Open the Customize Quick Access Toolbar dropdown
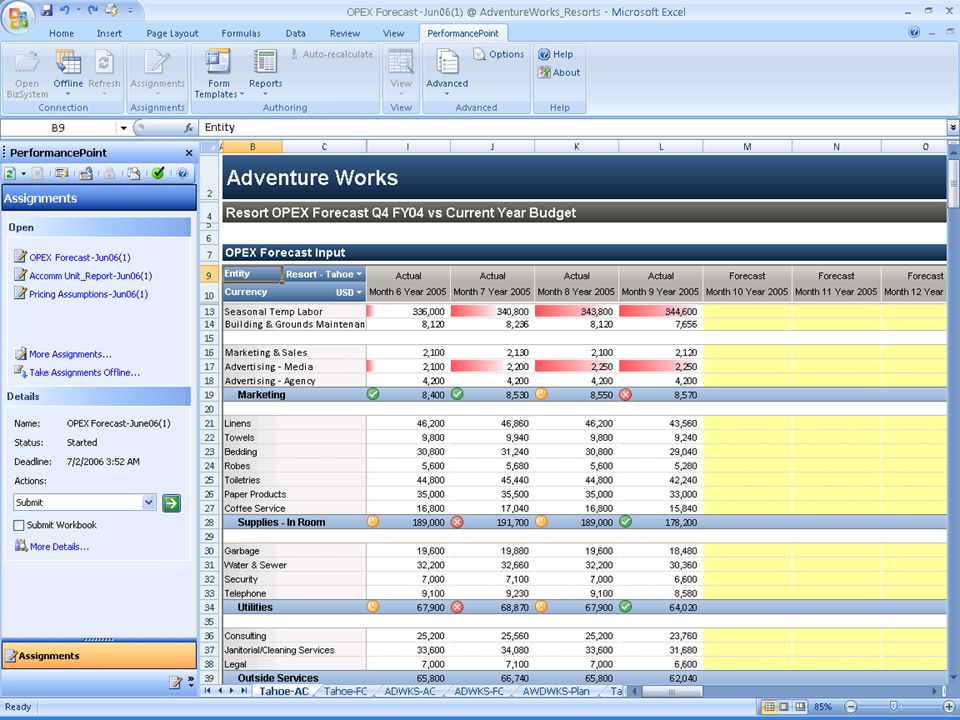 pyautogui.click(x=130, y=10)
